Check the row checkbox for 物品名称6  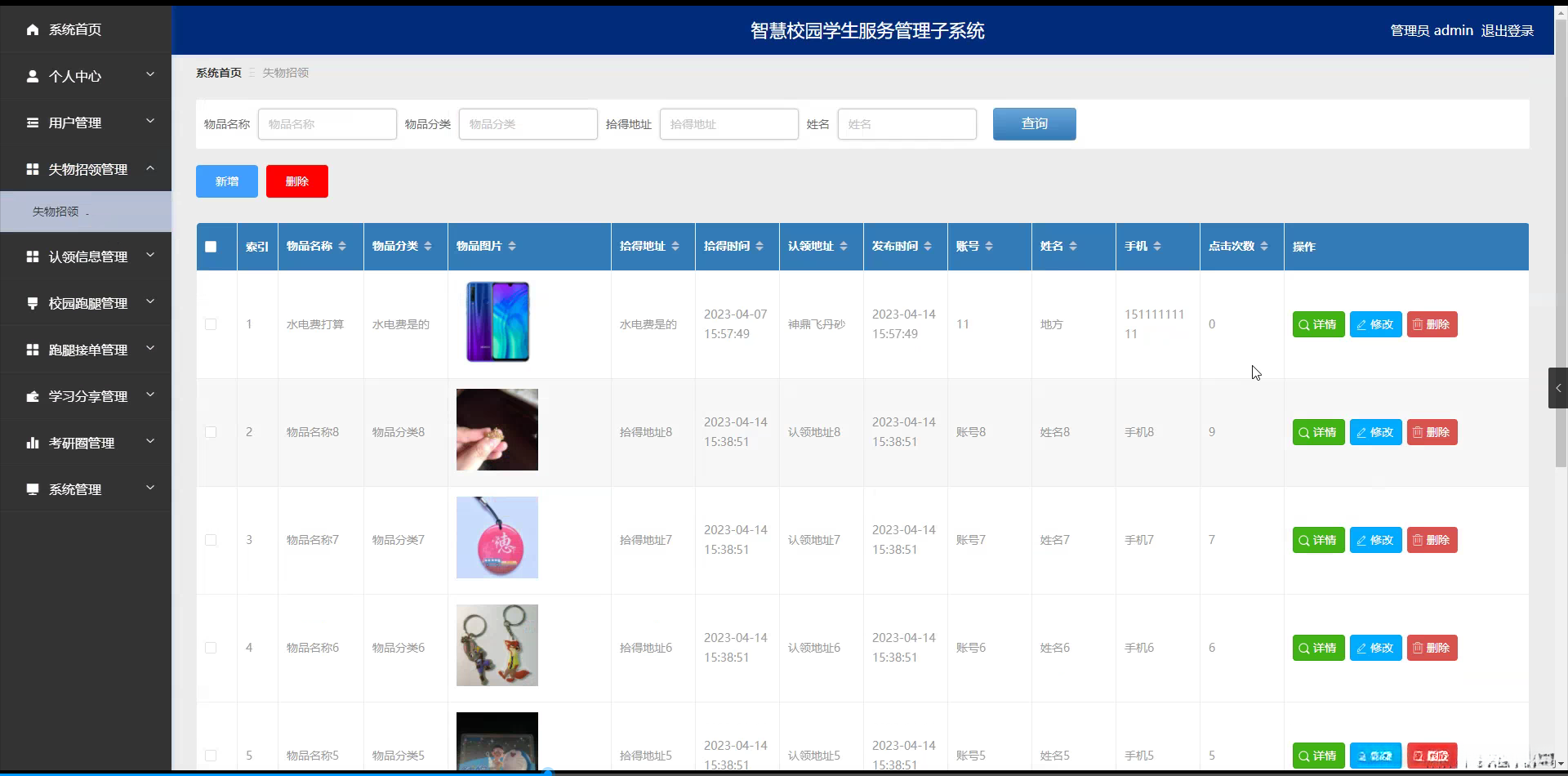coord(211,648)
